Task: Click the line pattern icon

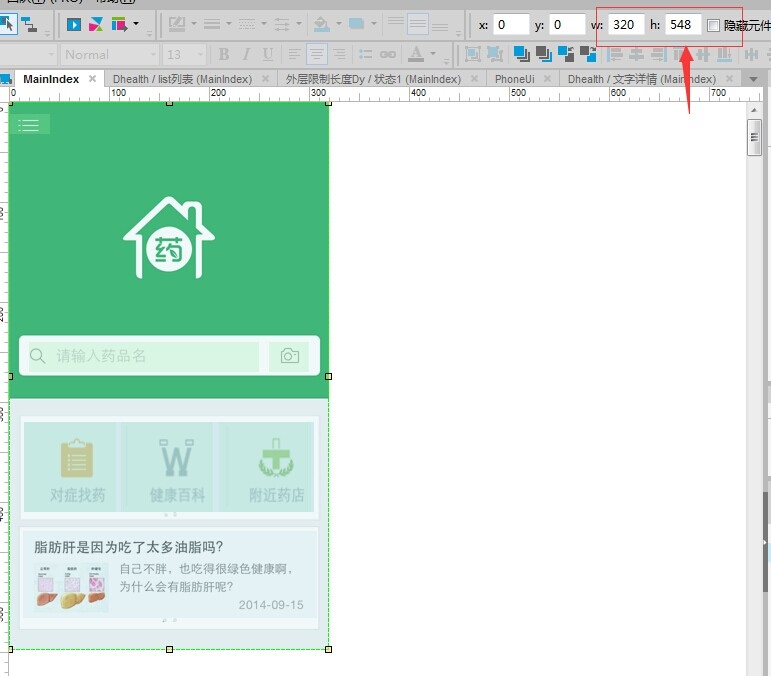Action: coord(247,24)
